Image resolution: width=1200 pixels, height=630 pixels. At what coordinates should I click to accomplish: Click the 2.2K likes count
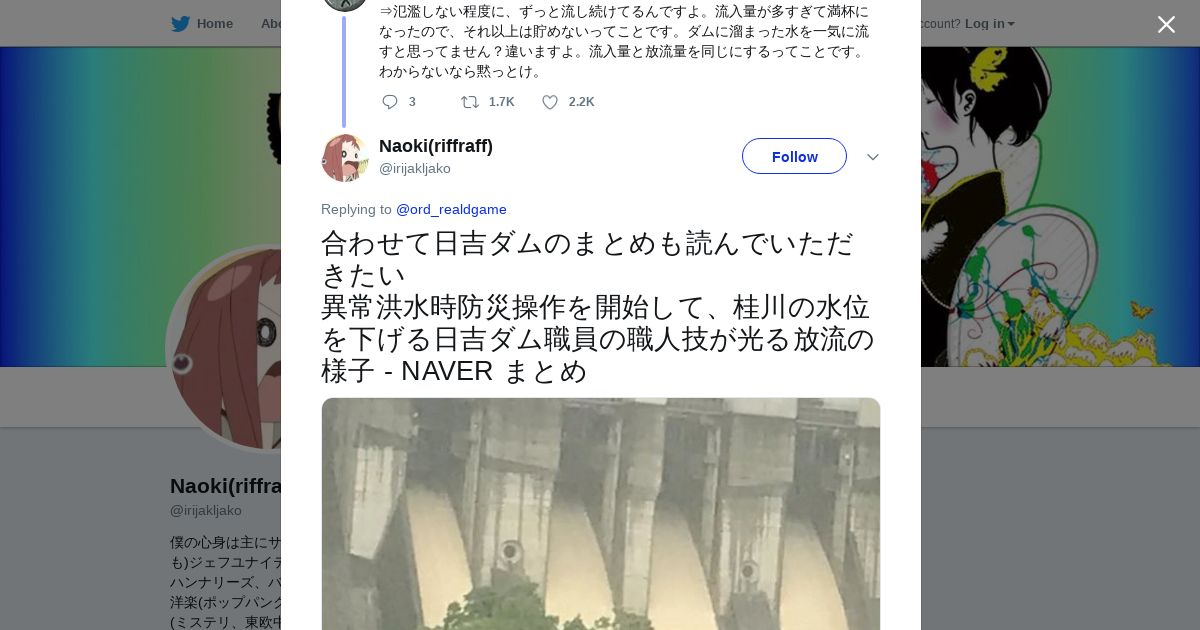(581, 102)
